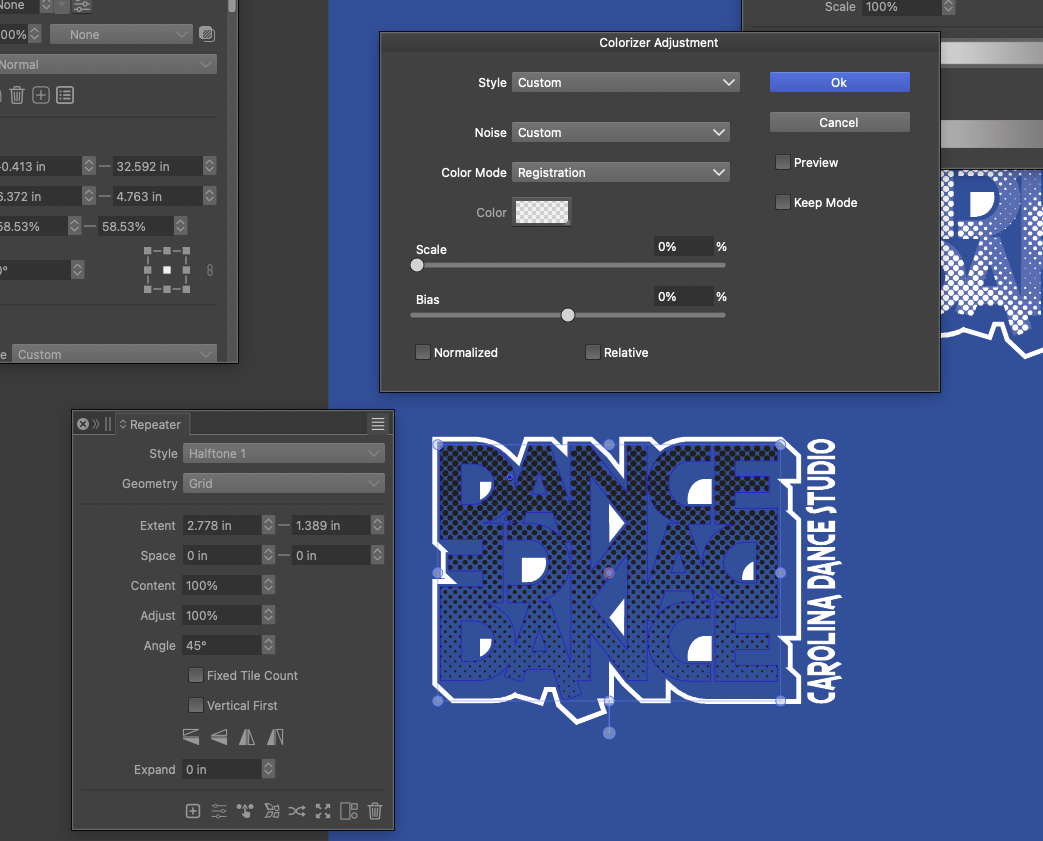Enable the Preview checkbox
1043x841 pixels.
tap(783, 162)
